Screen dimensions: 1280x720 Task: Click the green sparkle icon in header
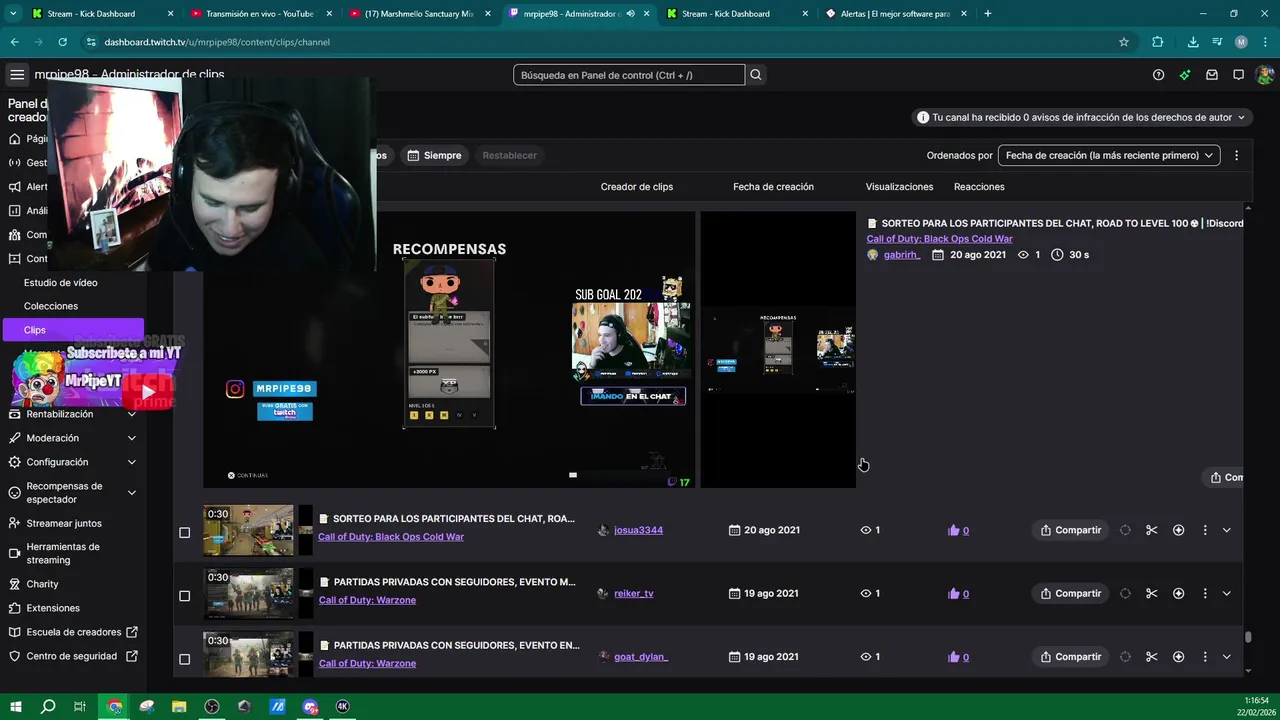[1185, 75]
